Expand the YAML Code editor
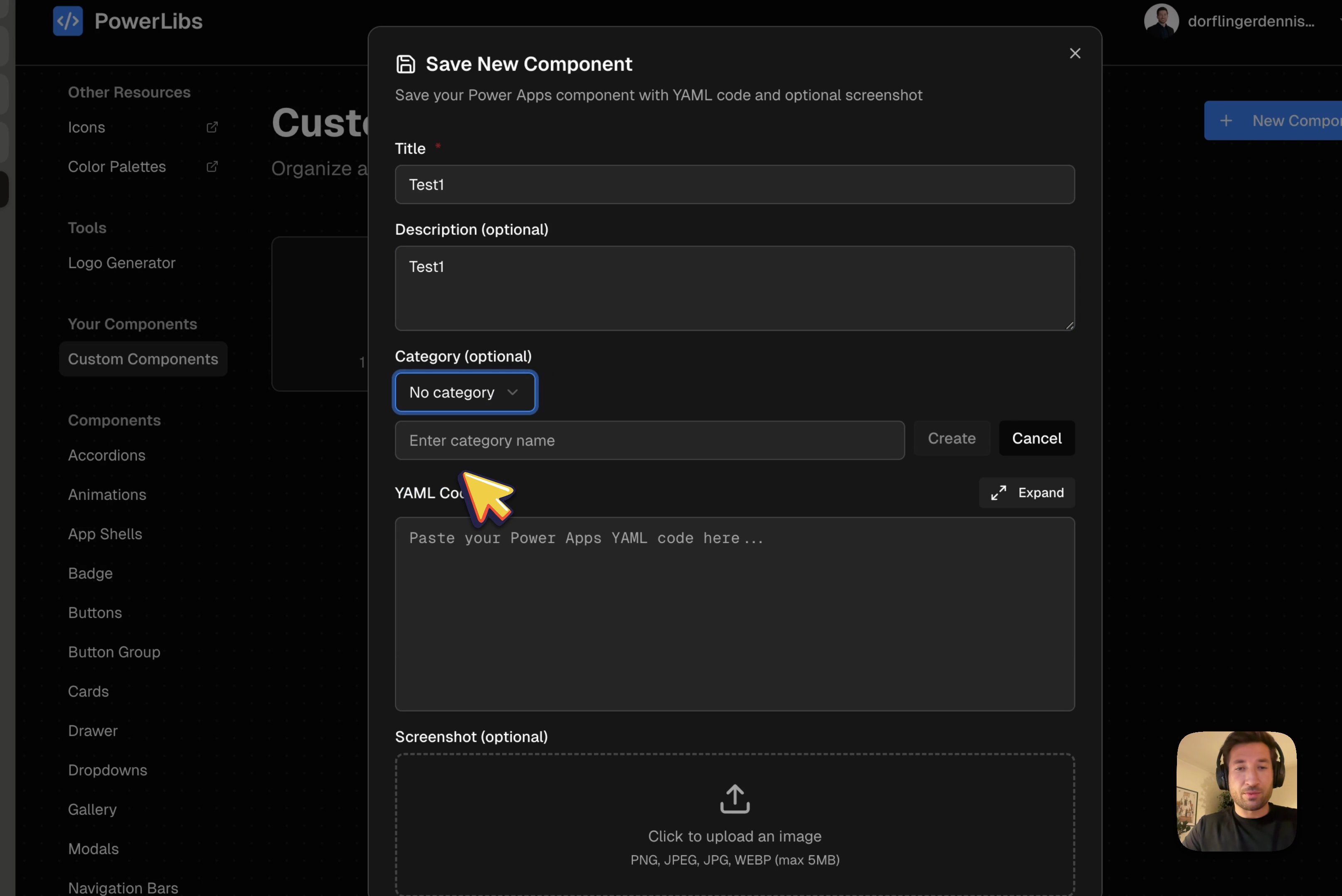Viewport: 1342px width, 896px height. coord(1026,492)
